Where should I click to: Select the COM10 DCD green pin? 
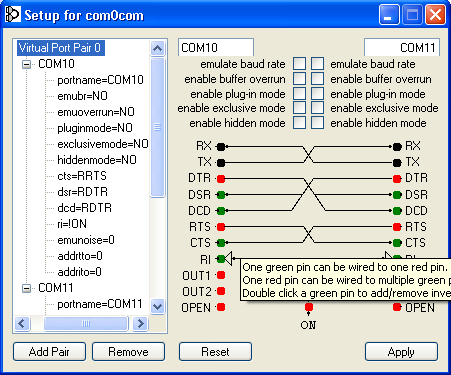221,211
